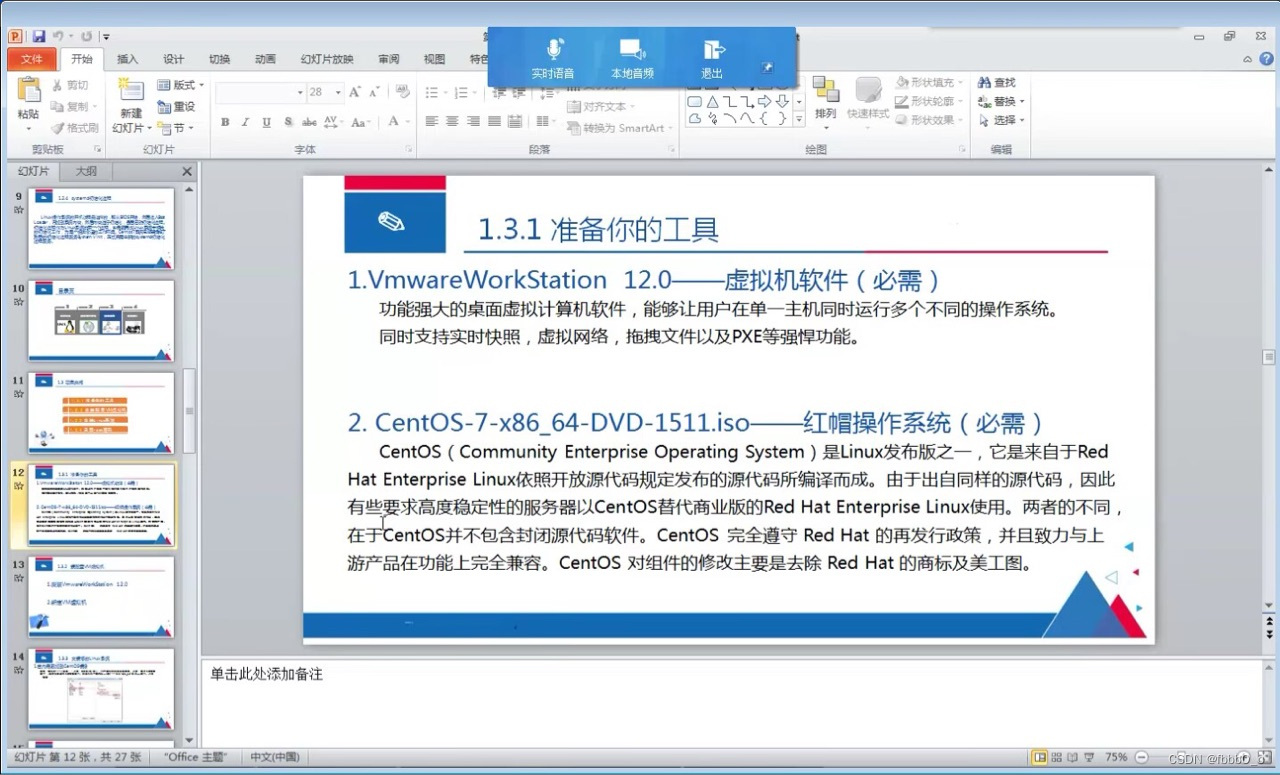
Task: Align text right in paragraph group
Action: [473, 121]
